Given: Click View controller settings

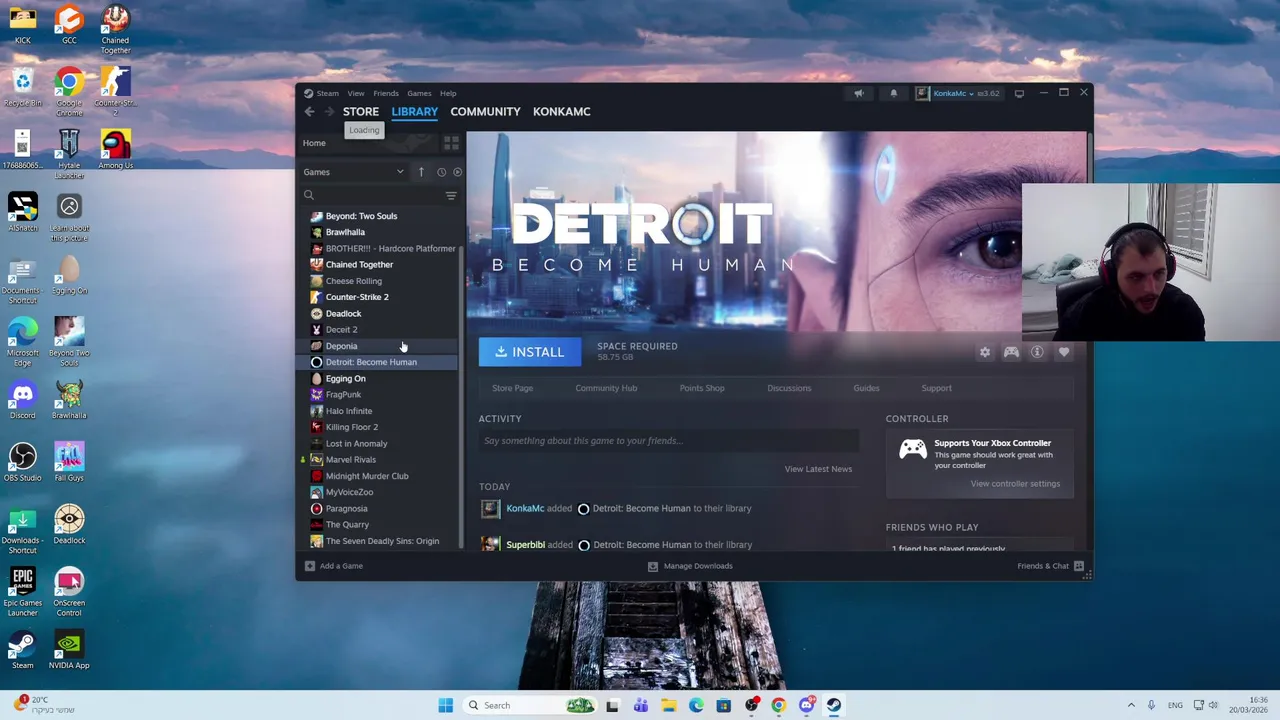Looking at the screenshot, I should [x=1015, y=484].
